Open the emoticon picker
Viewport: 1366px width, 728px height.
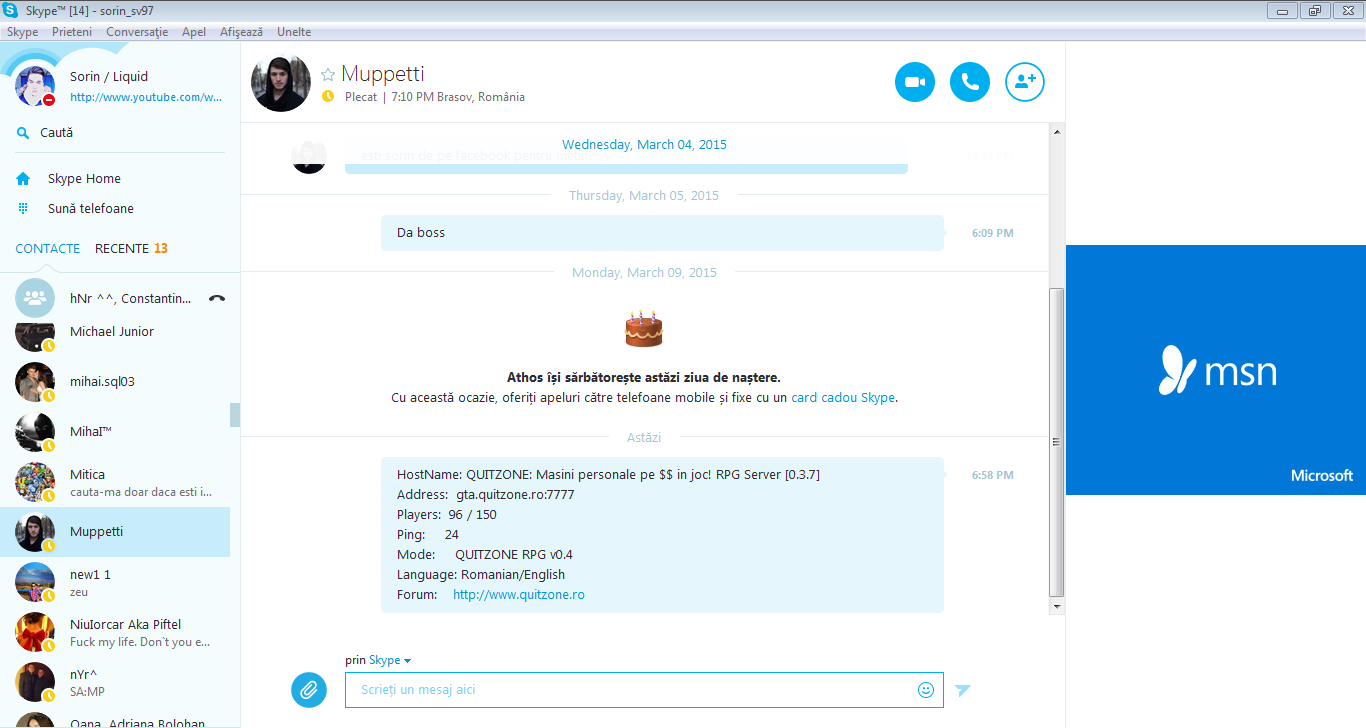(x=926, y=690)
